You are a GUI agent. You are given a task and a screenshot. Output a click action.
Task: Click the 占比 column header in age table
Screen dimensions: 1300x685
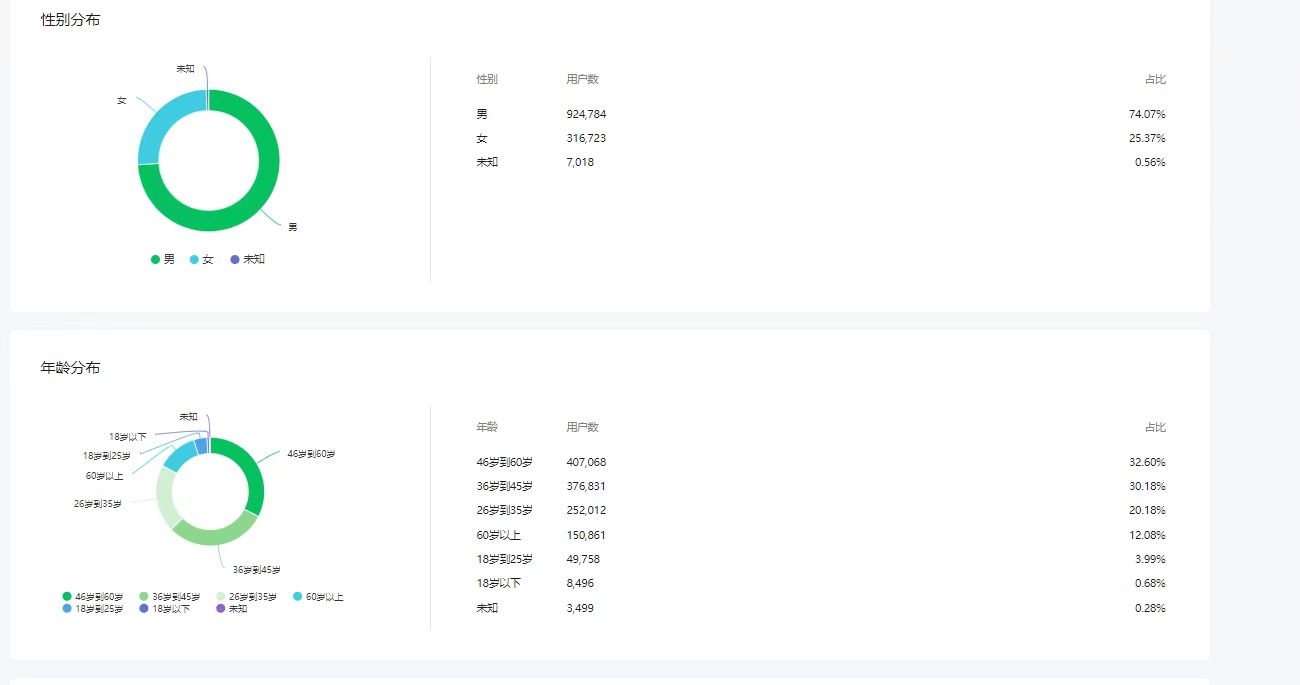coord(1155,427)
